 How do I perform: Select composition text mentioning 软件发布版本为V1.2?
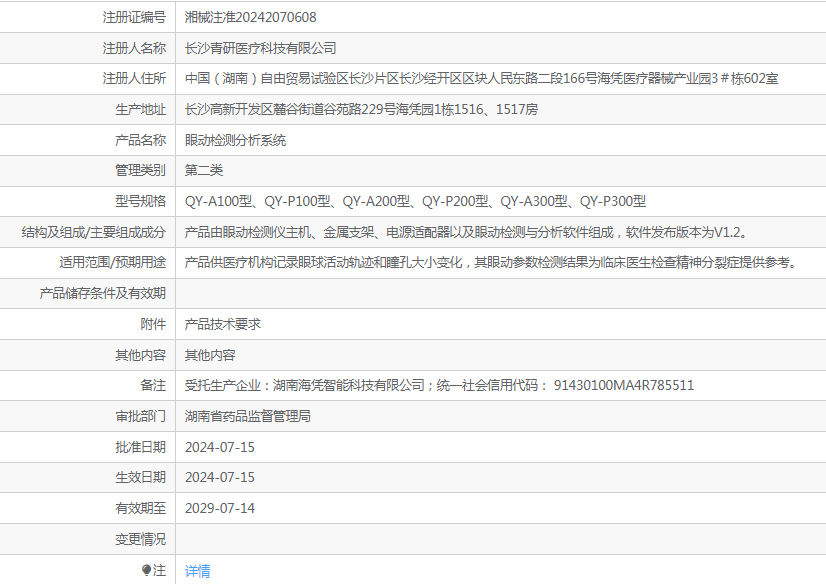467,232
